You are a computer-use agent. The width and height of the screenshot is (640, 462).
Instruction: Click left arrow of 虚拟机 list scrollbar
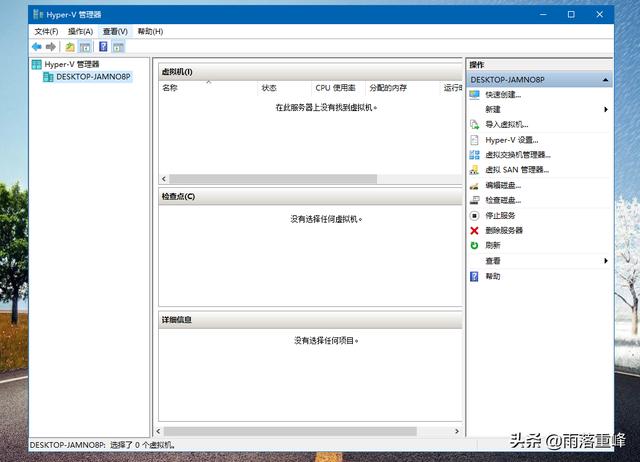point(164,179)
